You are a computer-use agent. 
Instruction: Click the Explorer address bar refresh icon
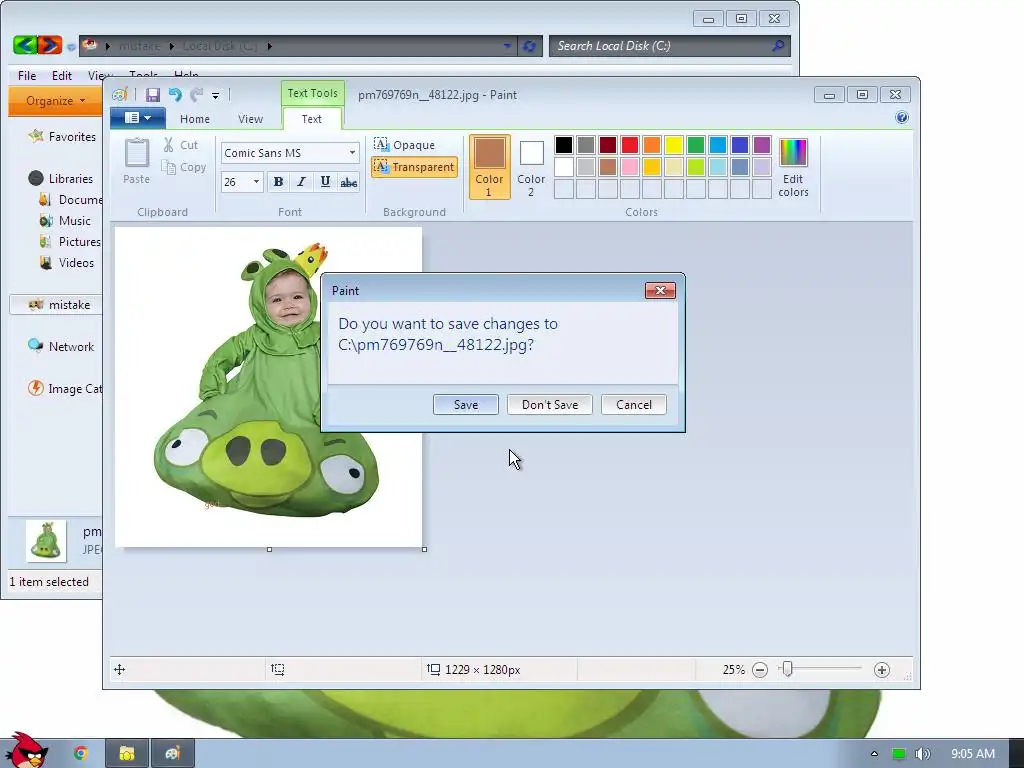tap(530, 46)
